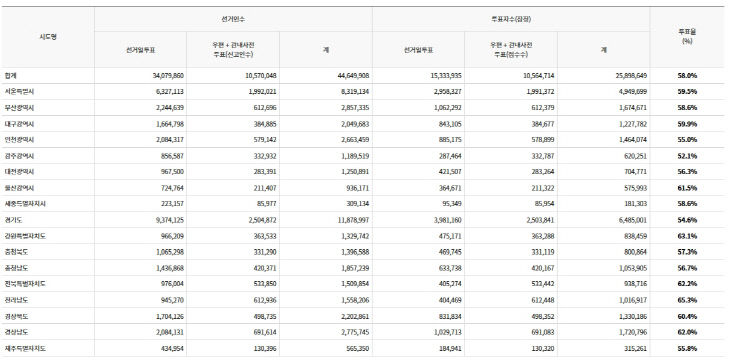Select the 부산광역시 row label
Screen dimensions: 730x360
click(x=20, y=108)
